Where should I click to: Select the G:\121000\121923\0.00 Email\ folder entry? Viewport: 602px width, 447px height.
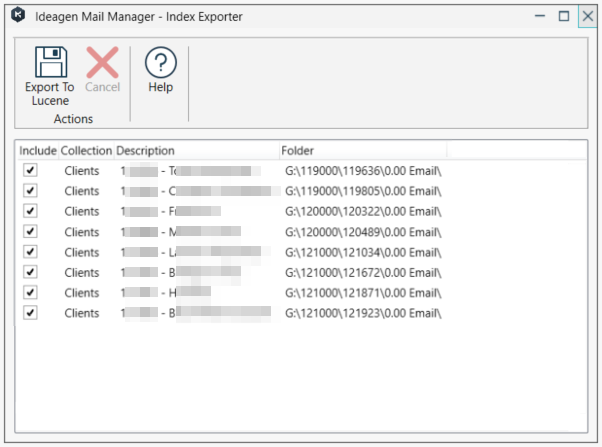(x=363, y=313)
